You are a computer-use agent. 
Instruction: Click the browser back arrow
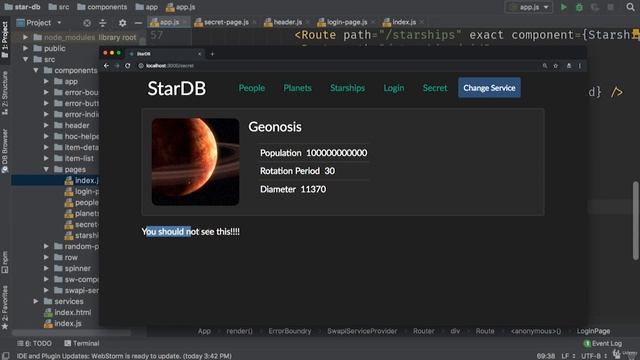107,66
